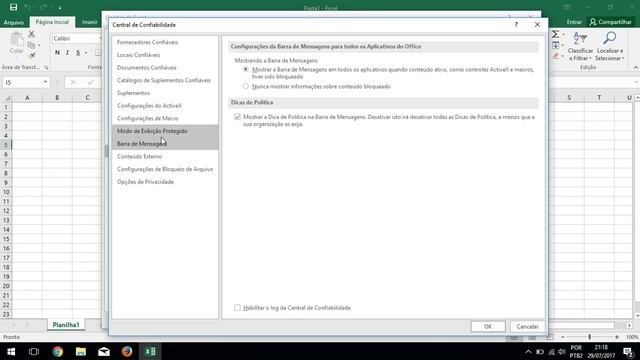Click the zoom out minus button

pyautogui.click(x=563, y=337)
